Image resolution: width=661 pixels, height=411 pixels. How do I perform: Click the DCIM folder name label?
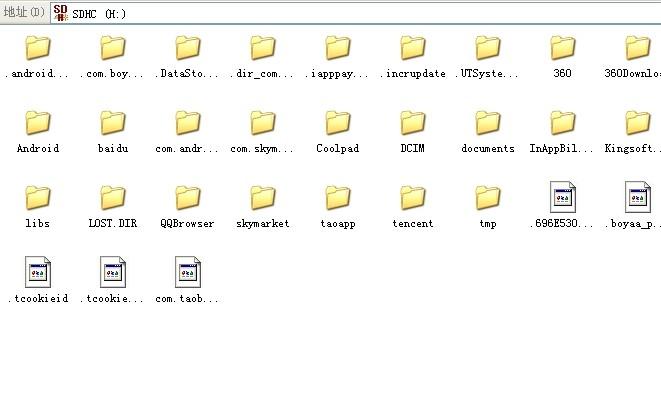click(413, 148)
